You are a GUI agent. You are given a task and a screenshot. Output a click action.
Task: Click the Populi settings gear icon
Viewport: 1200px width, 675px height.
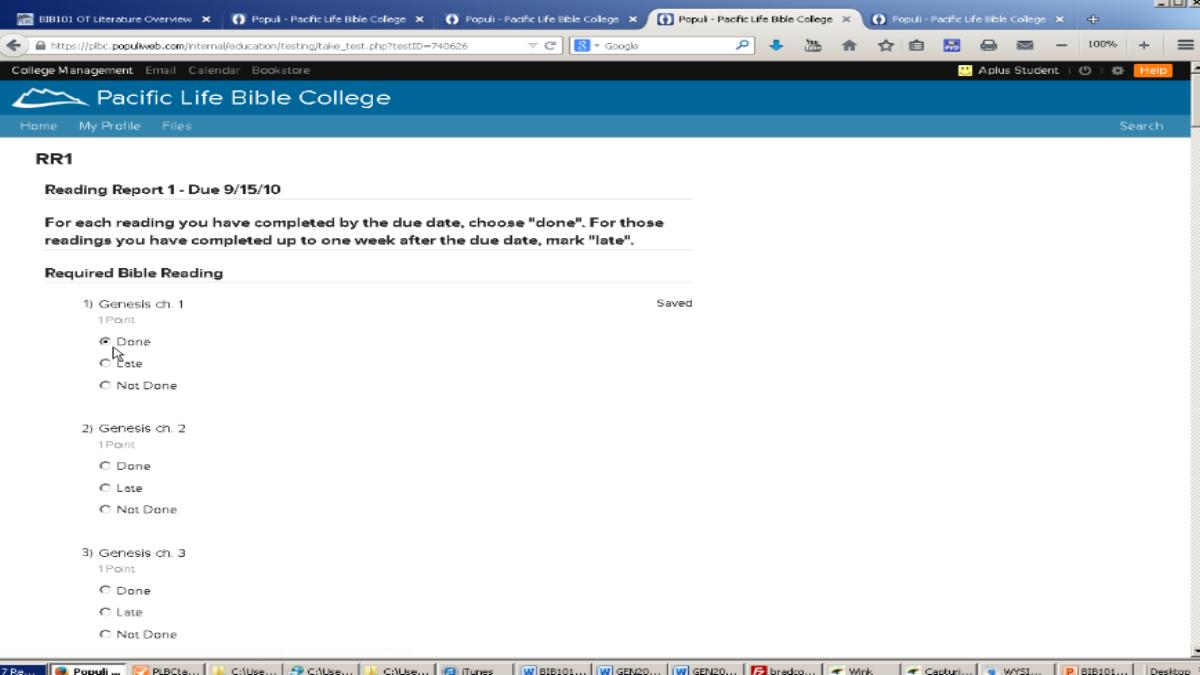click(1119, 71)
